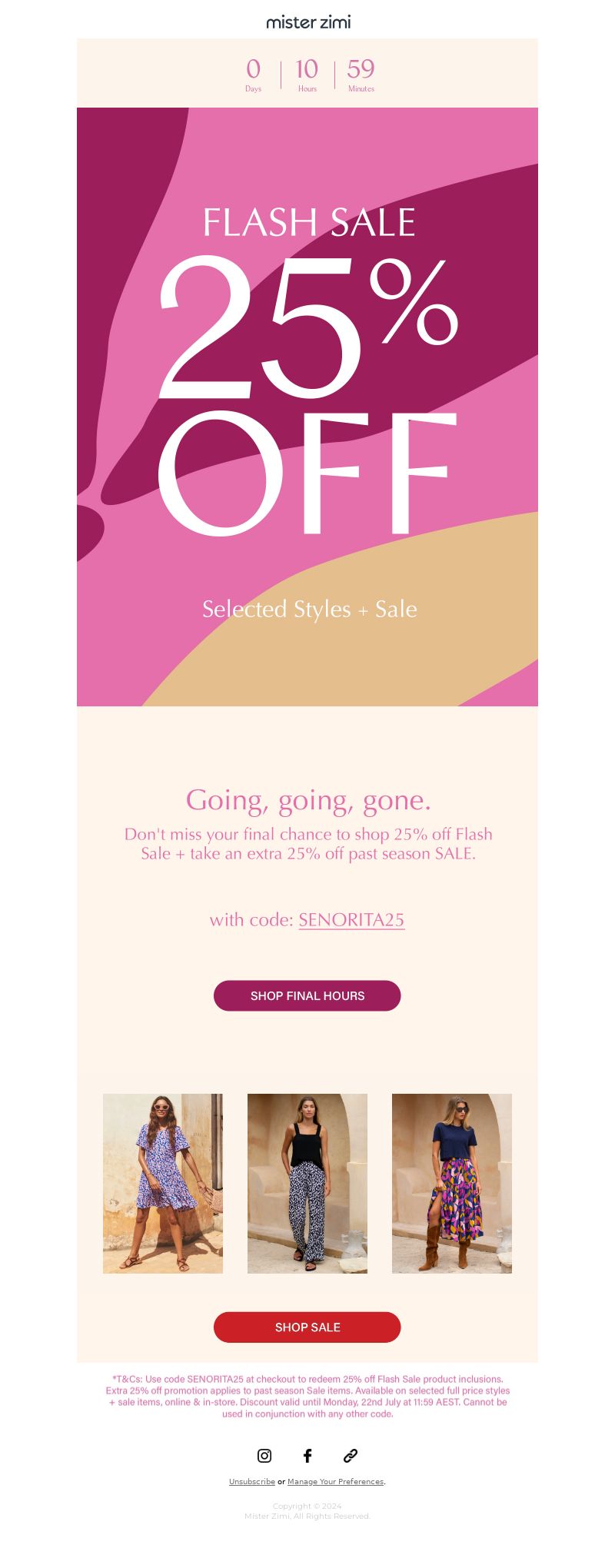Open the Instagram icon link
This screenshot has width=615, height=1568.
click(x=264, y=1455)
